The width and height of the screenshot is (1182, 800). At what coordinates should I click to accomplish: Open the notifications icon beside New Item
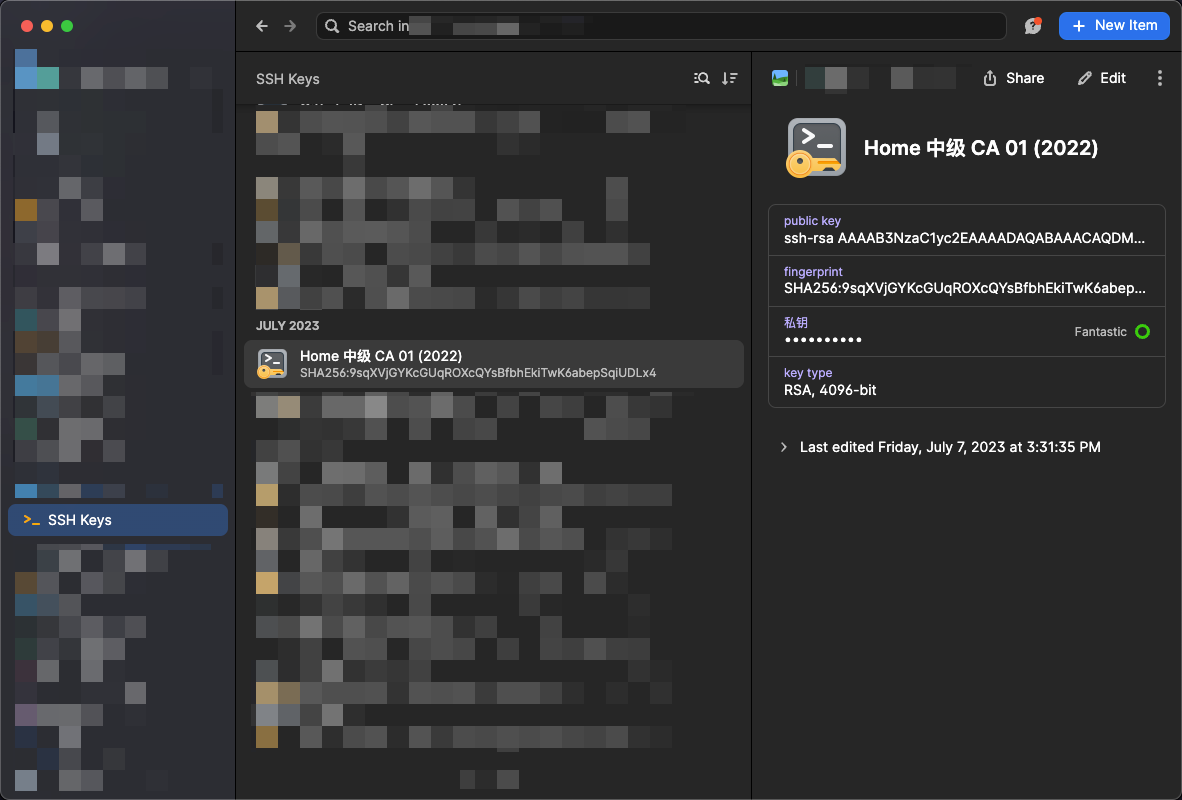coord(1033,26)
